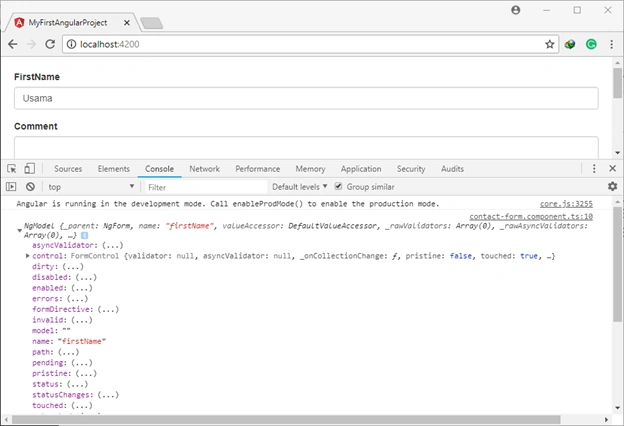624x426 pixels.
Task: Clear the console output
Action: pos(30,186)
